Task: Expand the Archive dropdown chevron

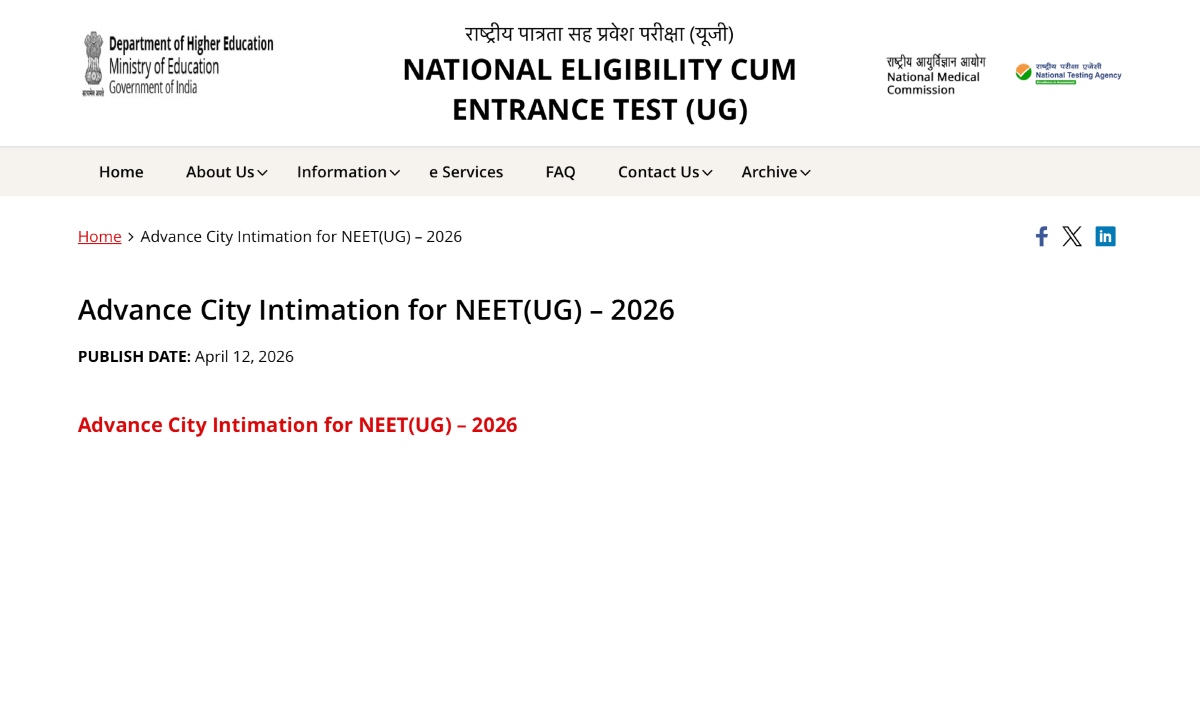Action: click(x=805, y=173)
